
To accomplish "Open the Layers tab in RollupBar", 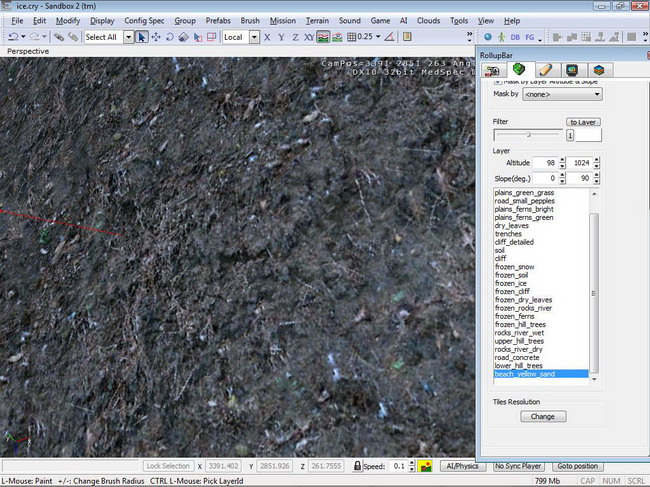I will (599, 70).
